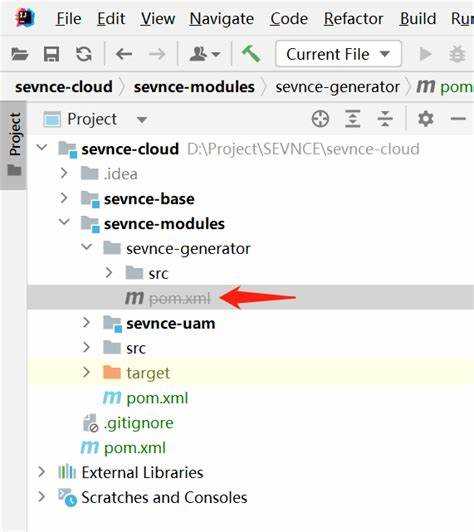
Task: Expand the target folder
Action: click(x=86, y=372)
